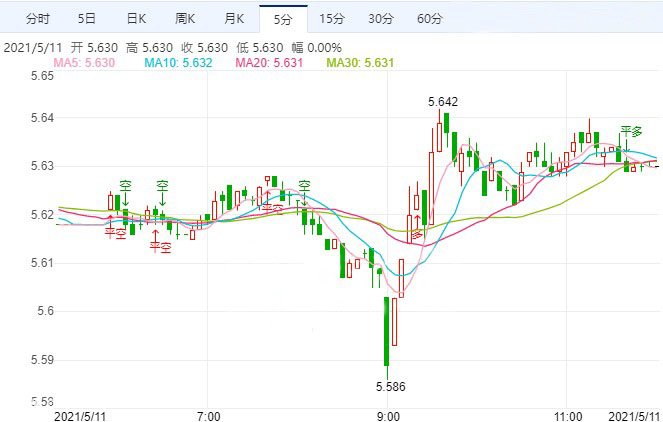Screen dimensions: 663x422
Task: Click the pink MA5 legend label
Action: tap(84, 63)
